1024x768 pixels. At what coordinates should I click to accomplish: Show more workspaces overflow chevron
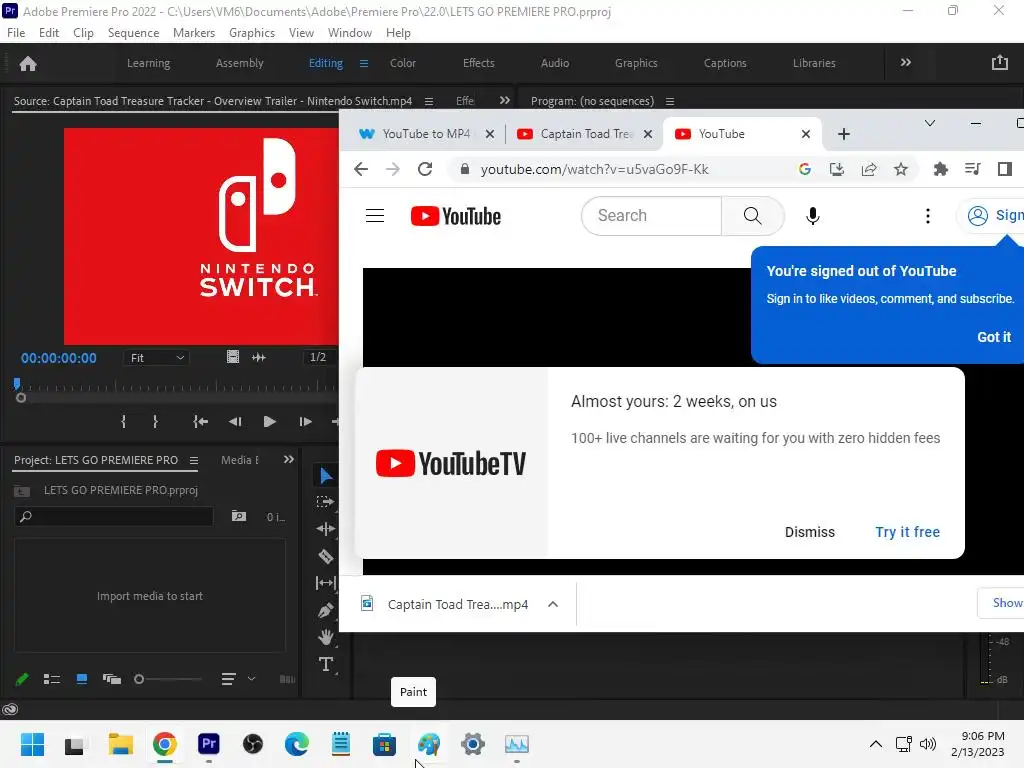point(905,63)
